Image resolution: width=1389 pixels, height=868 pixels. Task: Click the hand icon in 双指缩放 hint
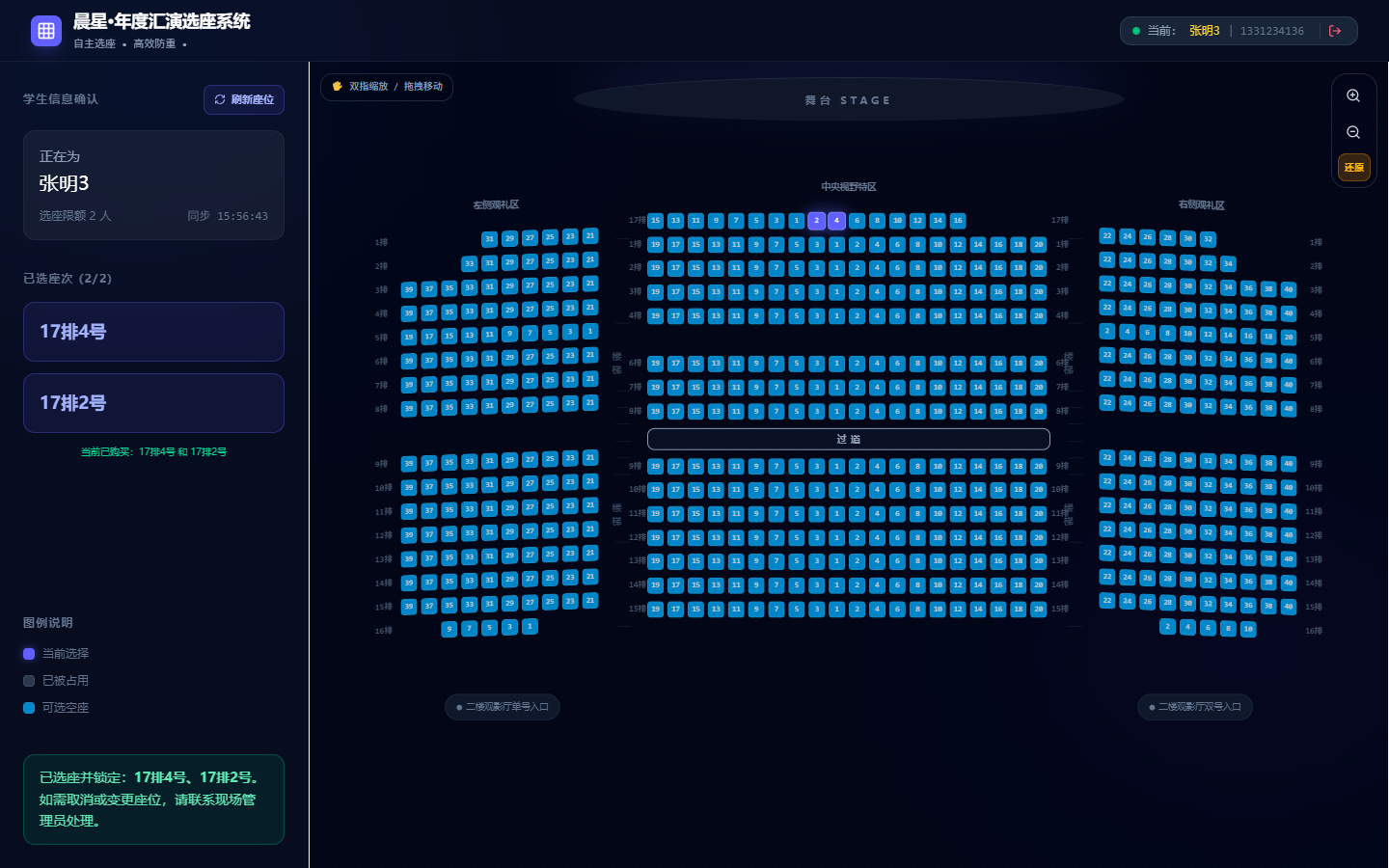coord(337,87)
